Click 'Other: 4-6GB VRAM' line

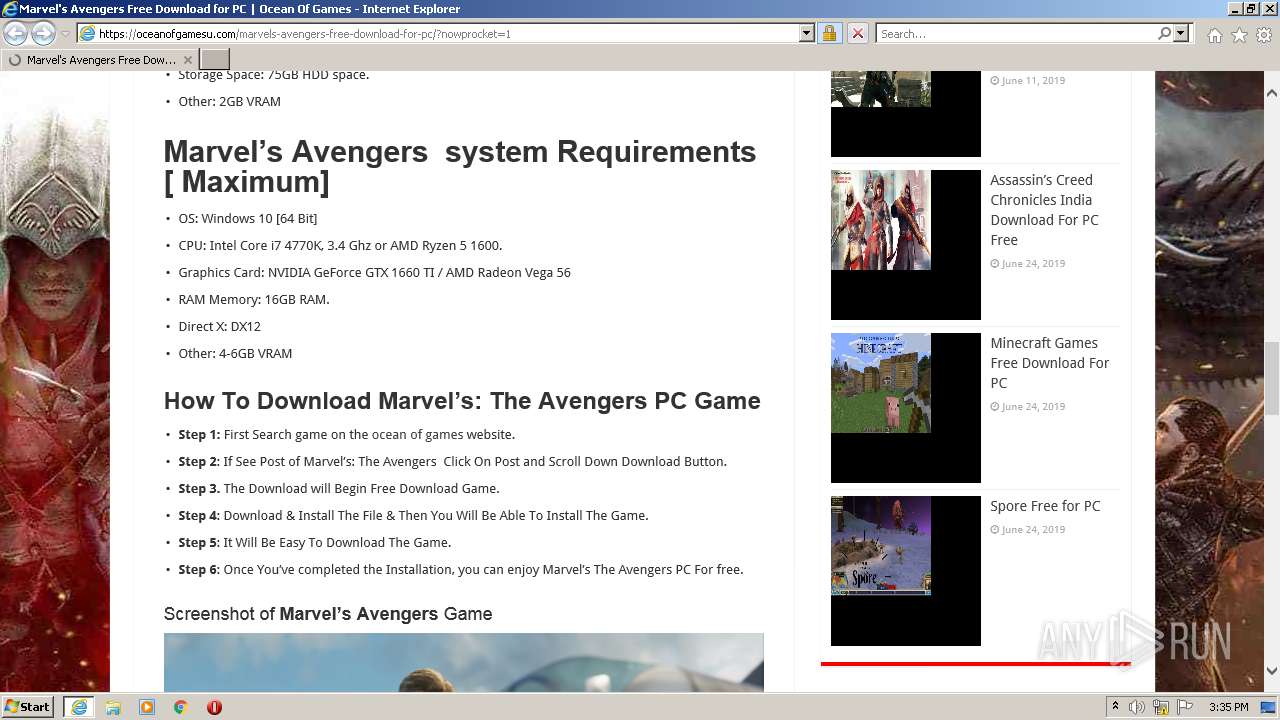pos(235,353)
